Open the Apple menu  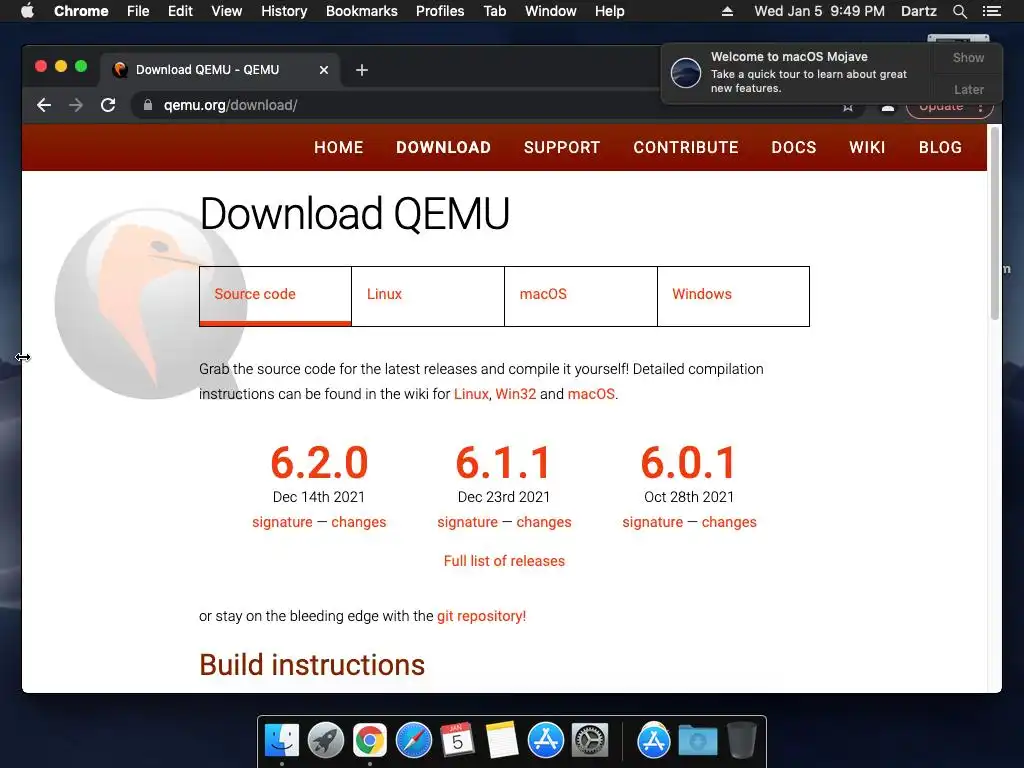pos(27,11)
